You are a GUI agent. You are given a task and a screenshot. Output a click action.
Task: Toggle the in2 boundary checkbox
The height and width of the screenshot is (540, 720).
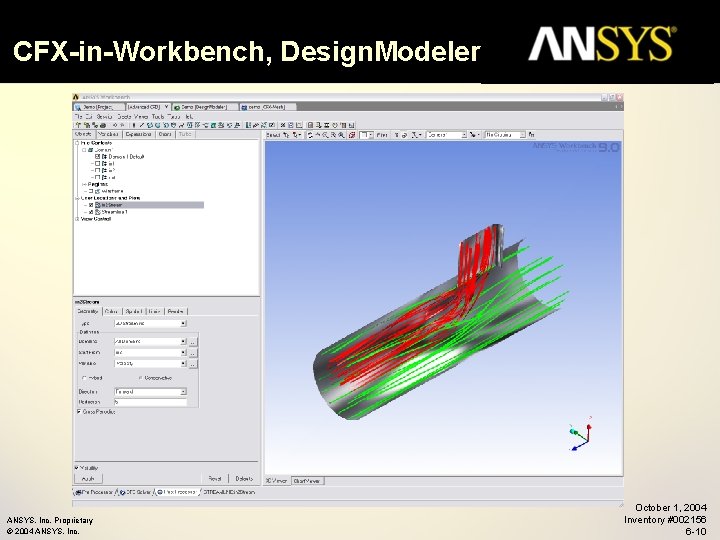tap(97, 170)
